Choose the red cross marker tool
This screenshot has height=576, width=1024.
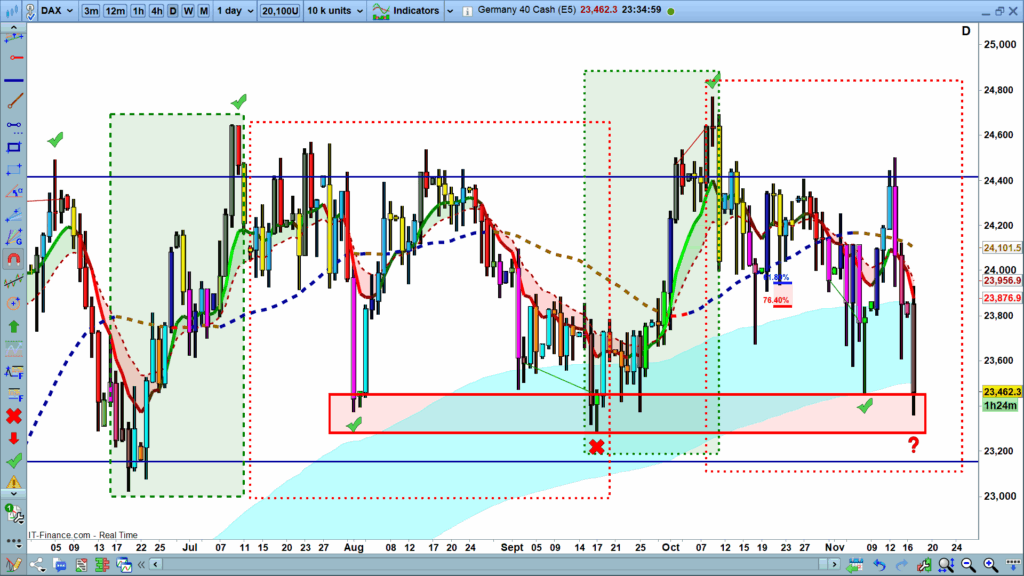14,415
